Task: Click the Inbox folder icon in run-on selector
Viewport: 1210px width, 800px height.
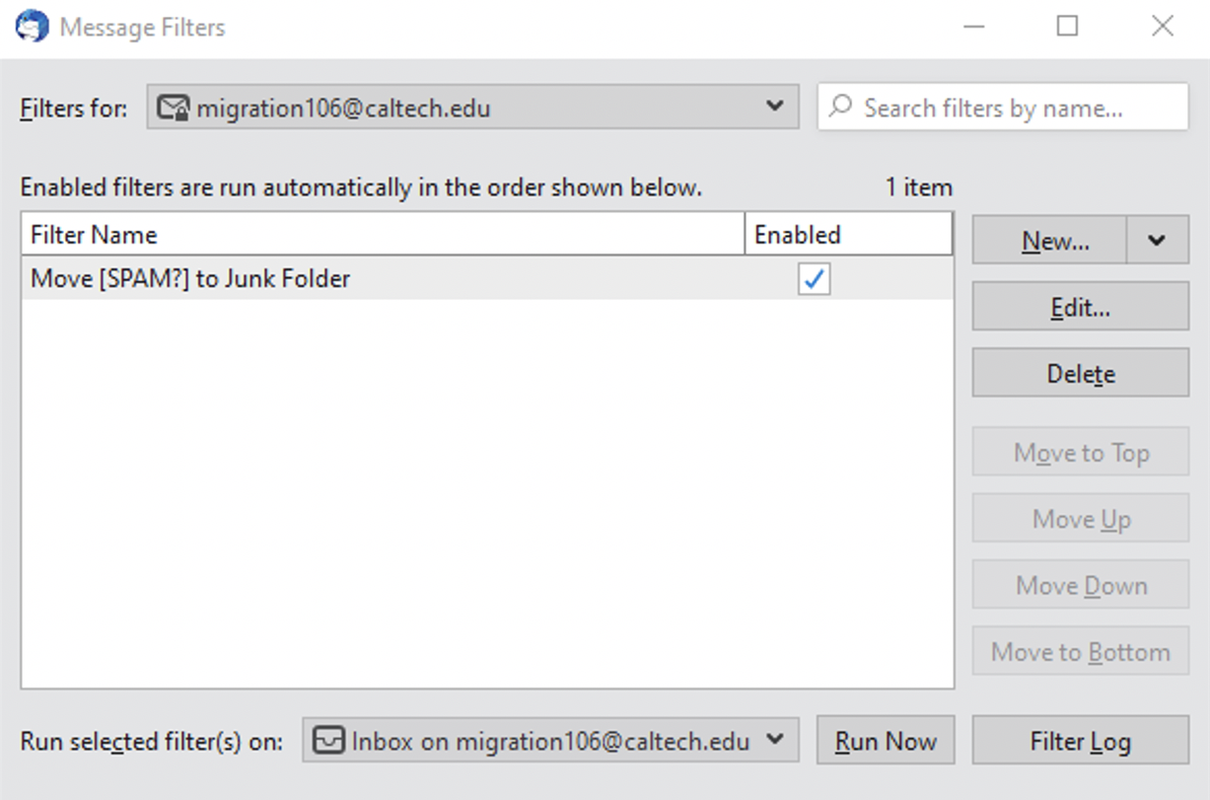Action: (328, 741)
